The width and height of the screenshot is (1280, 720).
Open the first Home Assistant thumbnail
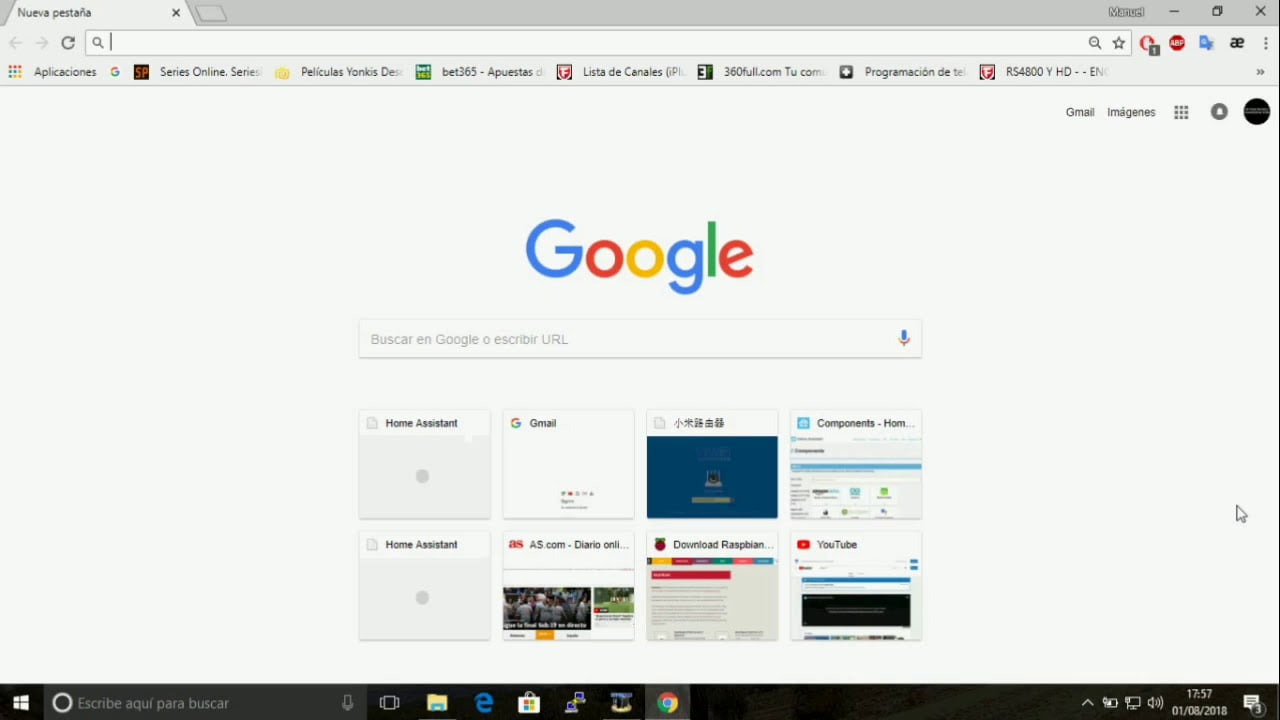pyautogui.click(x=424, y=464)
